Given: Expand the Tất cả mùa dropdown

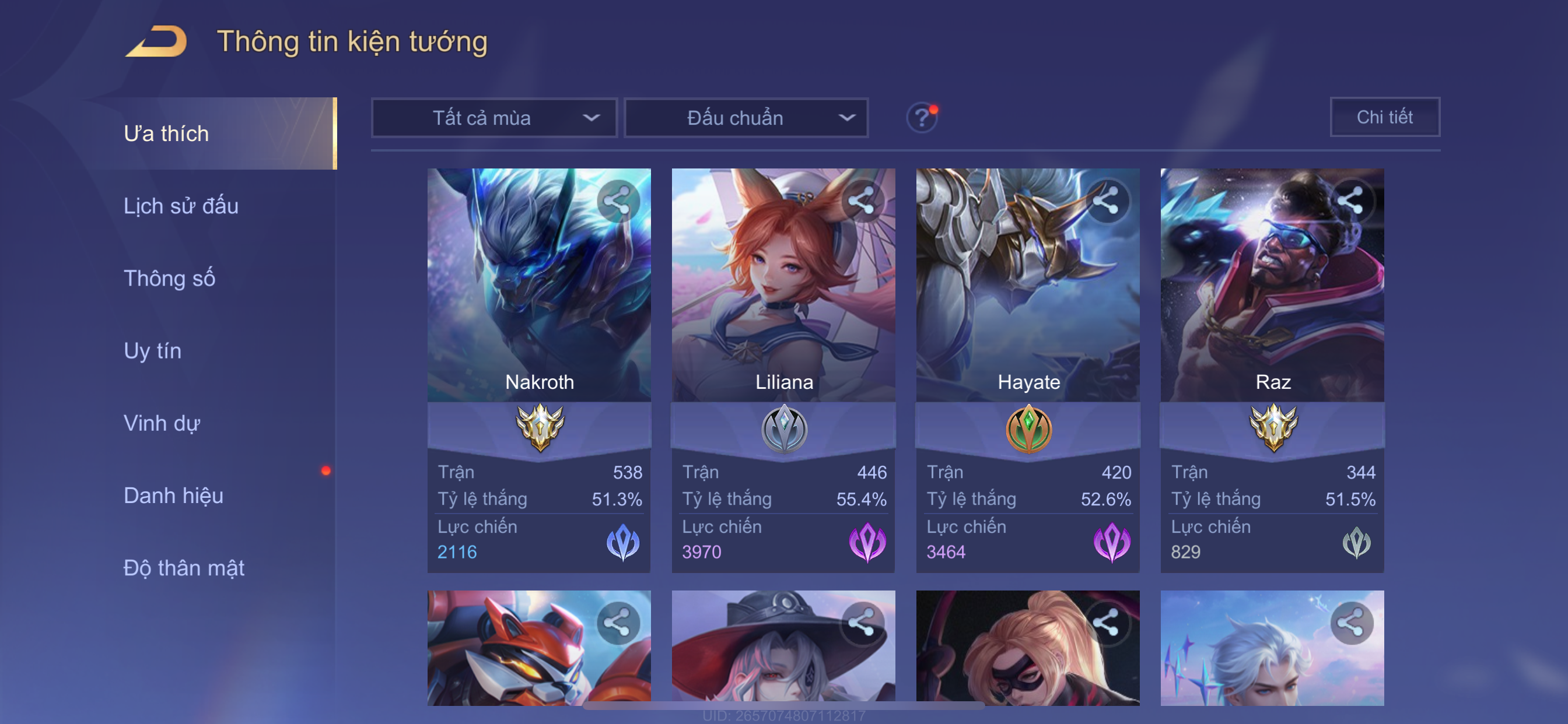Looking at the screenshot, I should click(494, 118).
